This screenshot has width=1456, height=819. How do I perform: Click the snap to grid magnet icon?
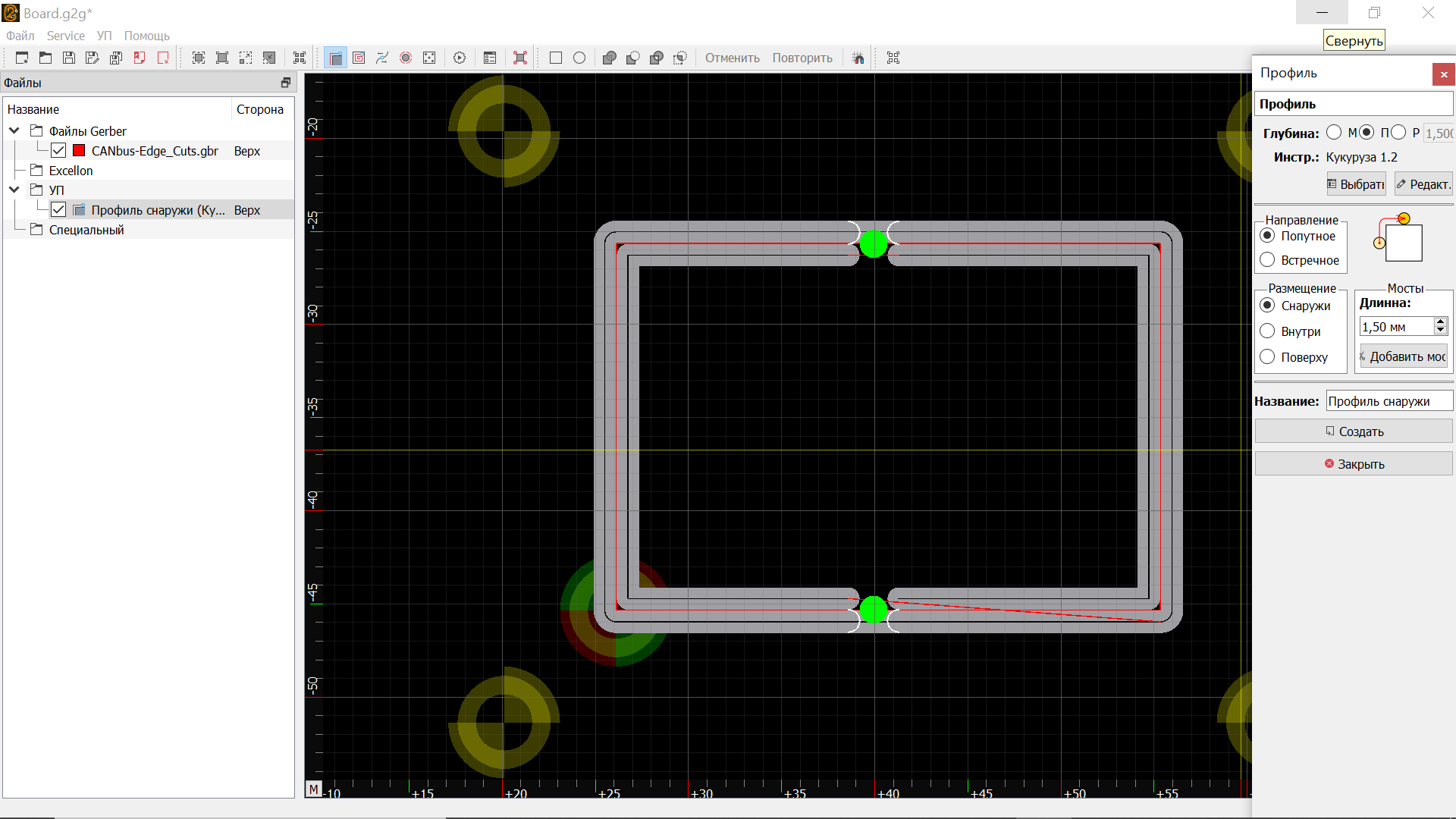point(858,58)
